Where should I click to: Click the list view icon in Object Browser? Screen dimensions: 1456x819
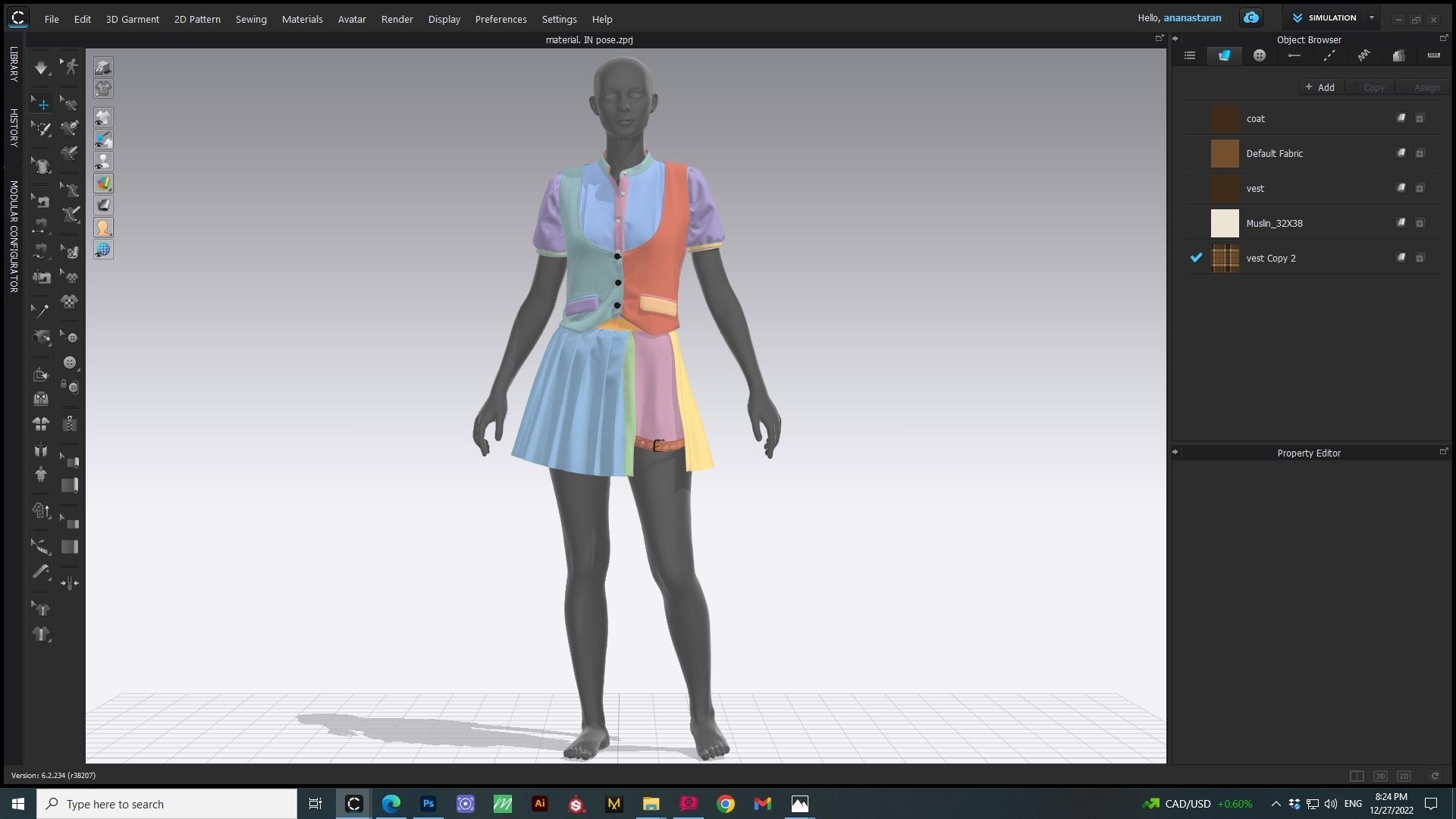1190,55
